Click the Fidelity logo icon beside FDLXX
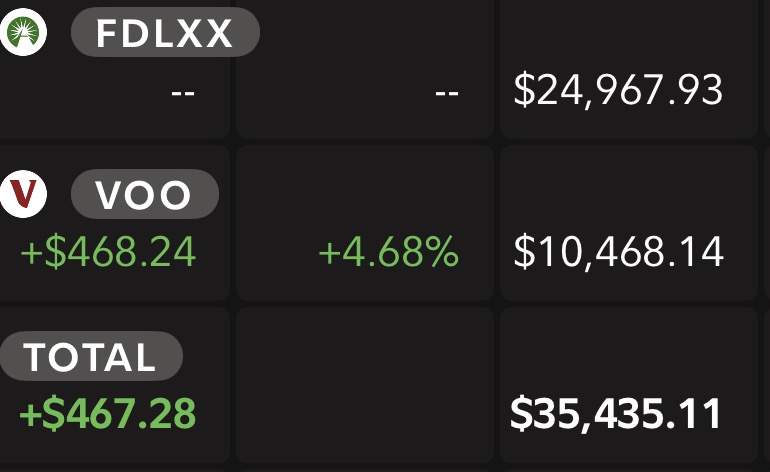The image size is (770, 472). pos(23,33)
